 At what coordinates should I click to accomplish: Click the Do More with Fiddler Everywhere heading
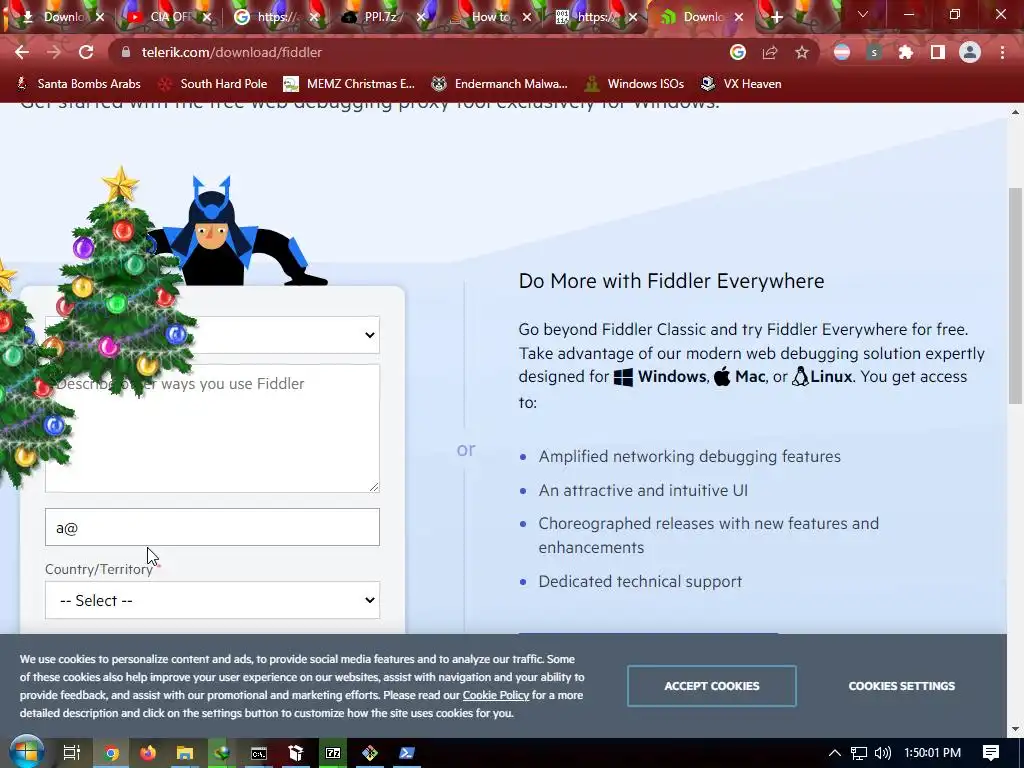[x=671, y=281]
